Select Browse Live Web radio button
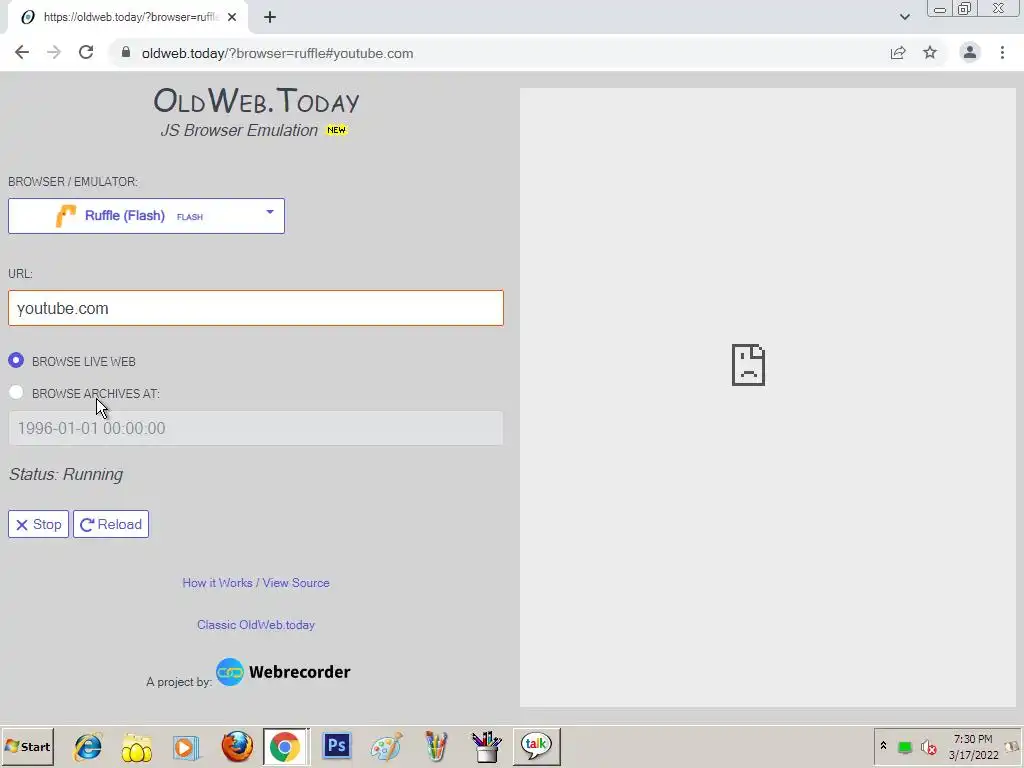Screen dimensions: 1024x768 click(16, 360)
